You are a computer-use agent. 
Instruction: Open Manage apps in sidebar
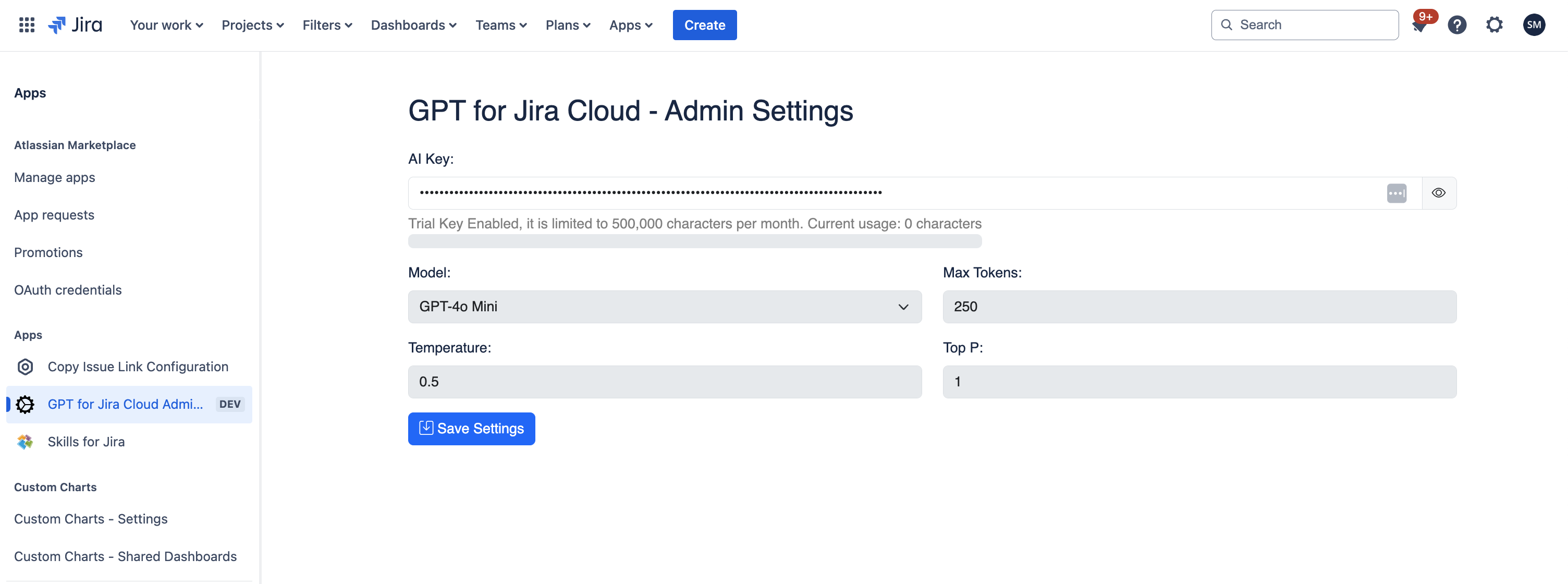tap(55, 177)
